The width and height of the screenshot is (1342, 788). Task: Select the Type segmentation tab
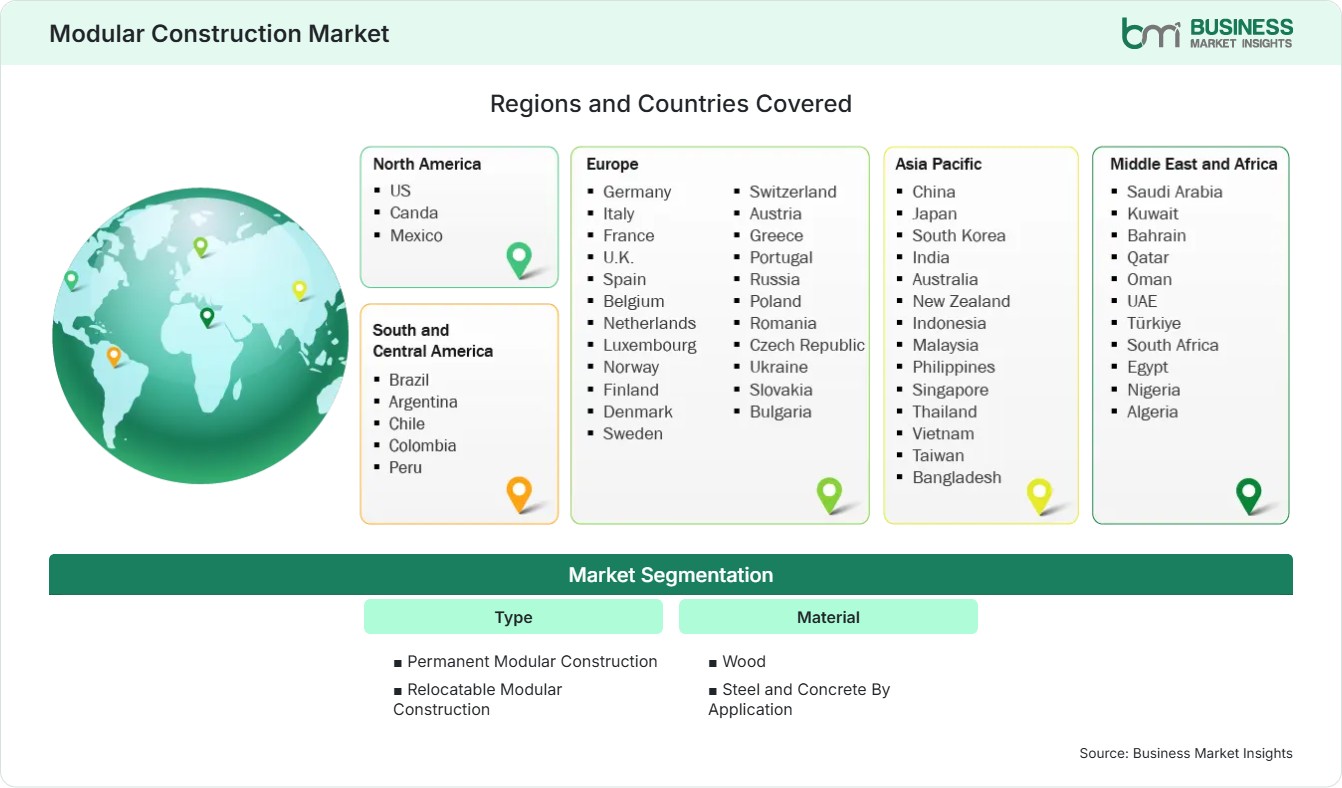(x=513, y=617)
